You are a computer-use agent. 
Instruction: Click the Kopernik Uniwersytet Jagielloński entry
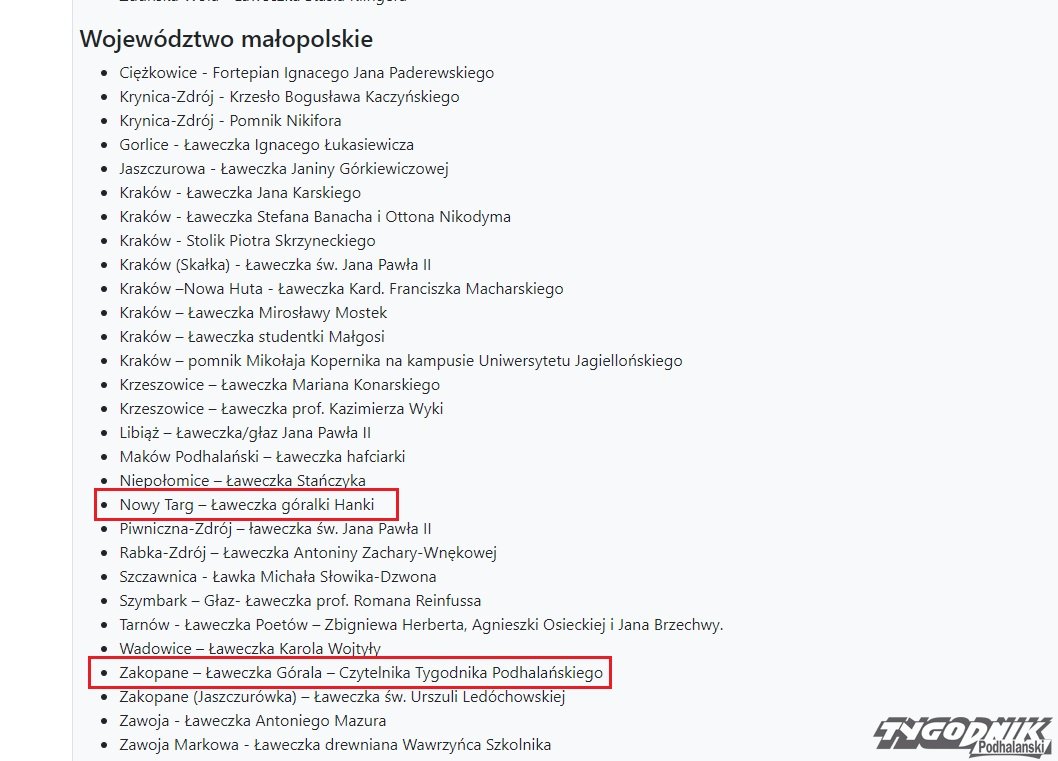[401, 361]
